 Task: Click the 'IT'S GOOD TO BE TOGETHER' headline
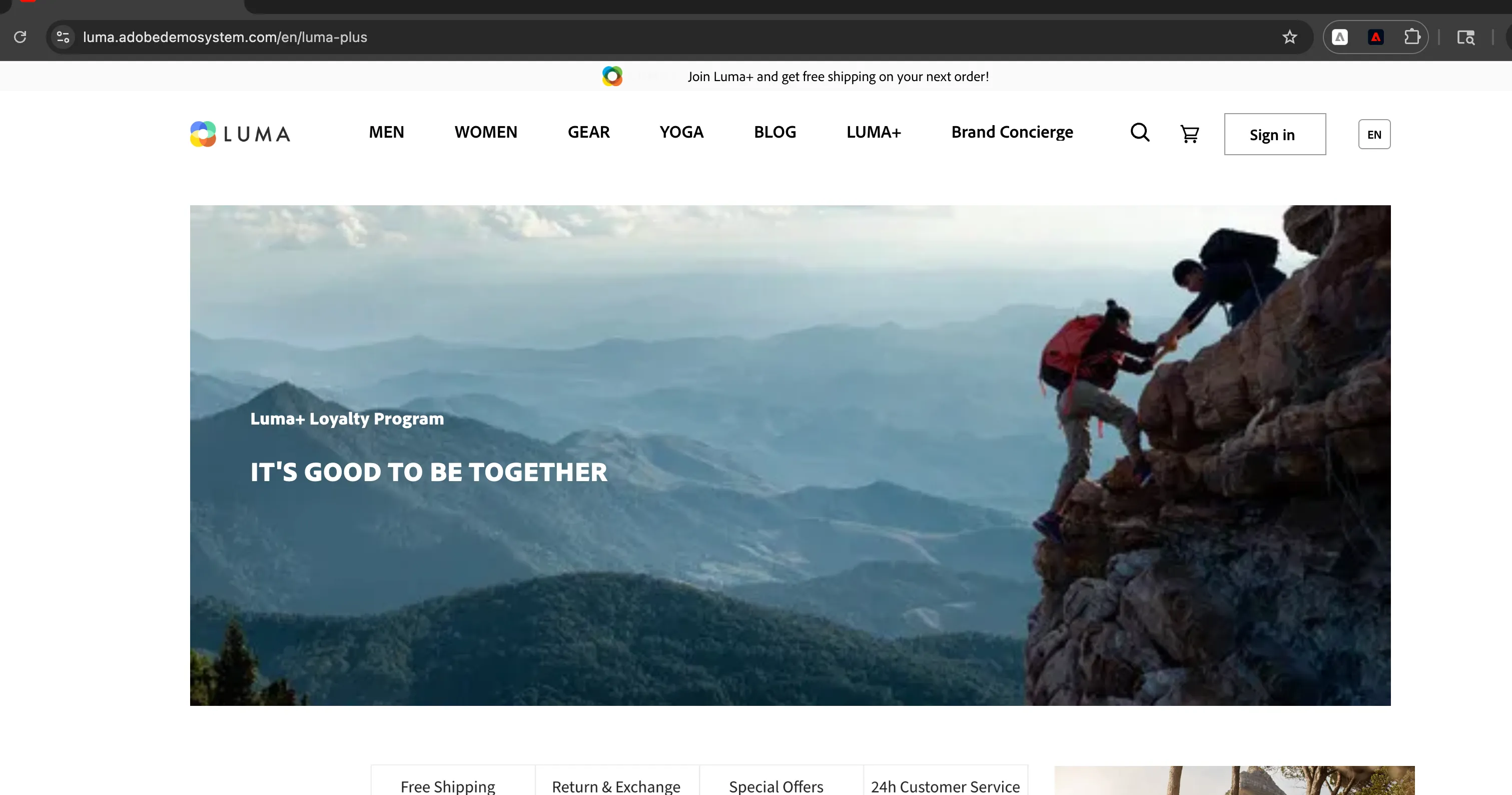(x=428, y=472)
